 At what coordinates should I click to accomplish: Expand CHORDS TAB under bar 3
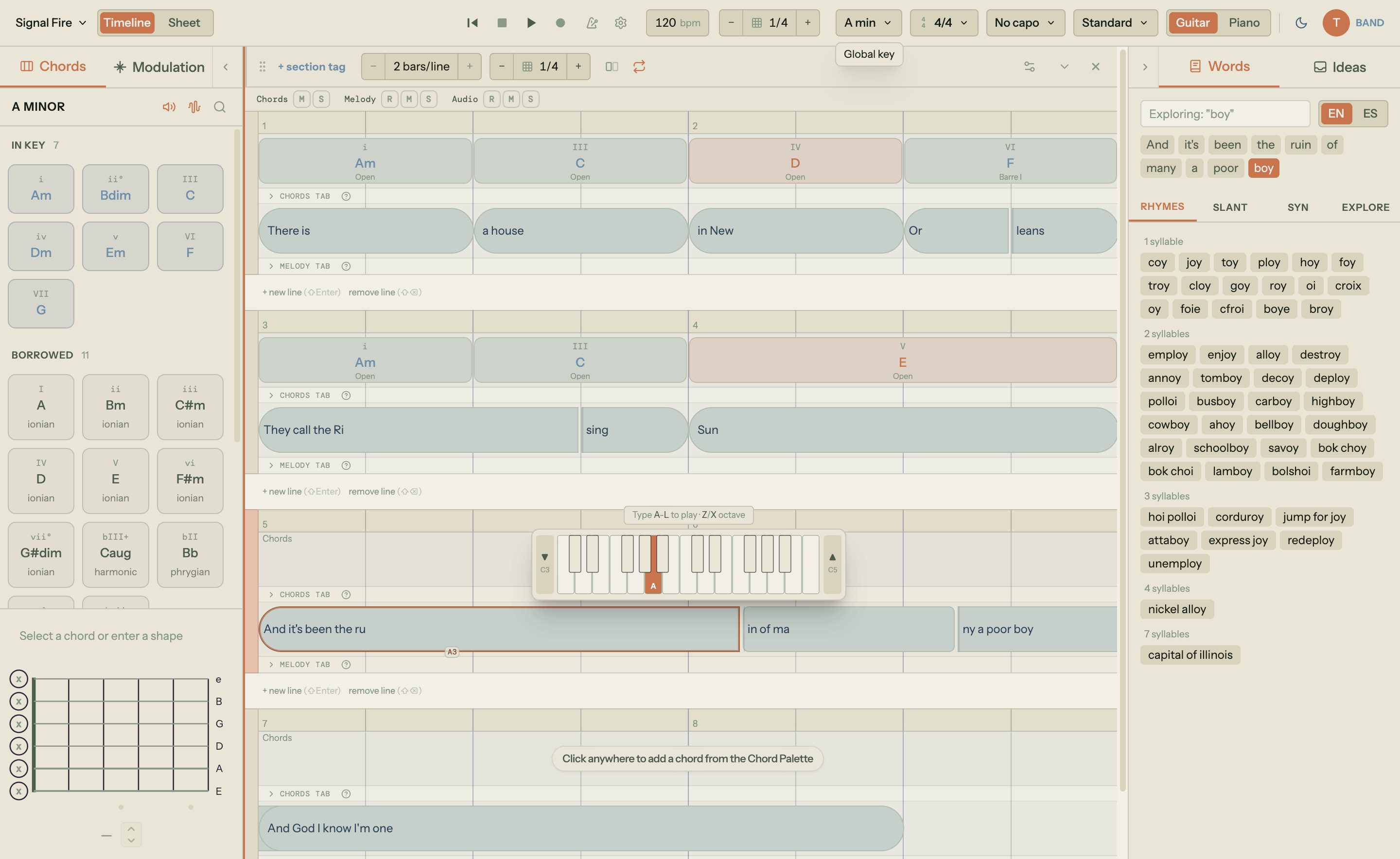tap(299, 395)
